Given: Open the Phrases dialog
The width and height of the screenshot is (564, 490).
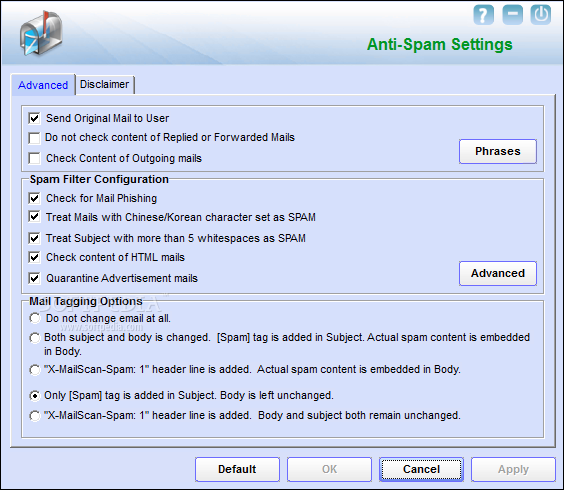Looking at the screenshot, I should click(498, 151).
